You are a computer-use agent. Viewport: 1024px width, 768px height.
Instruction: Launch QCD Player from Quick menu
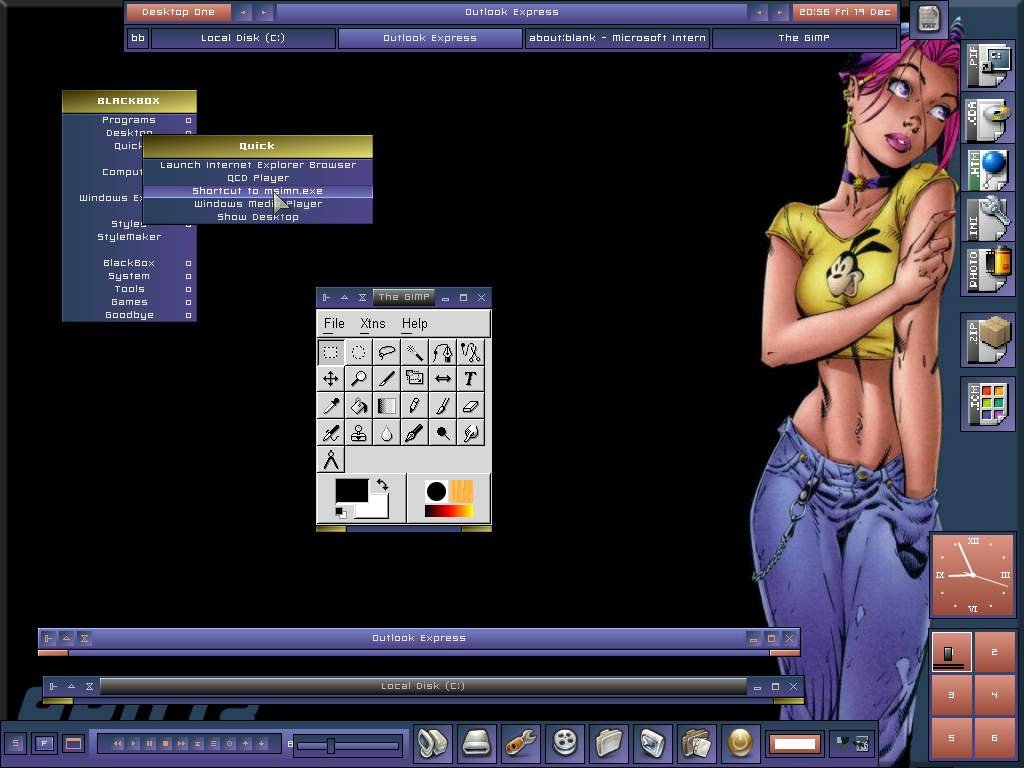pyautogui.click(x=258, y=178)
